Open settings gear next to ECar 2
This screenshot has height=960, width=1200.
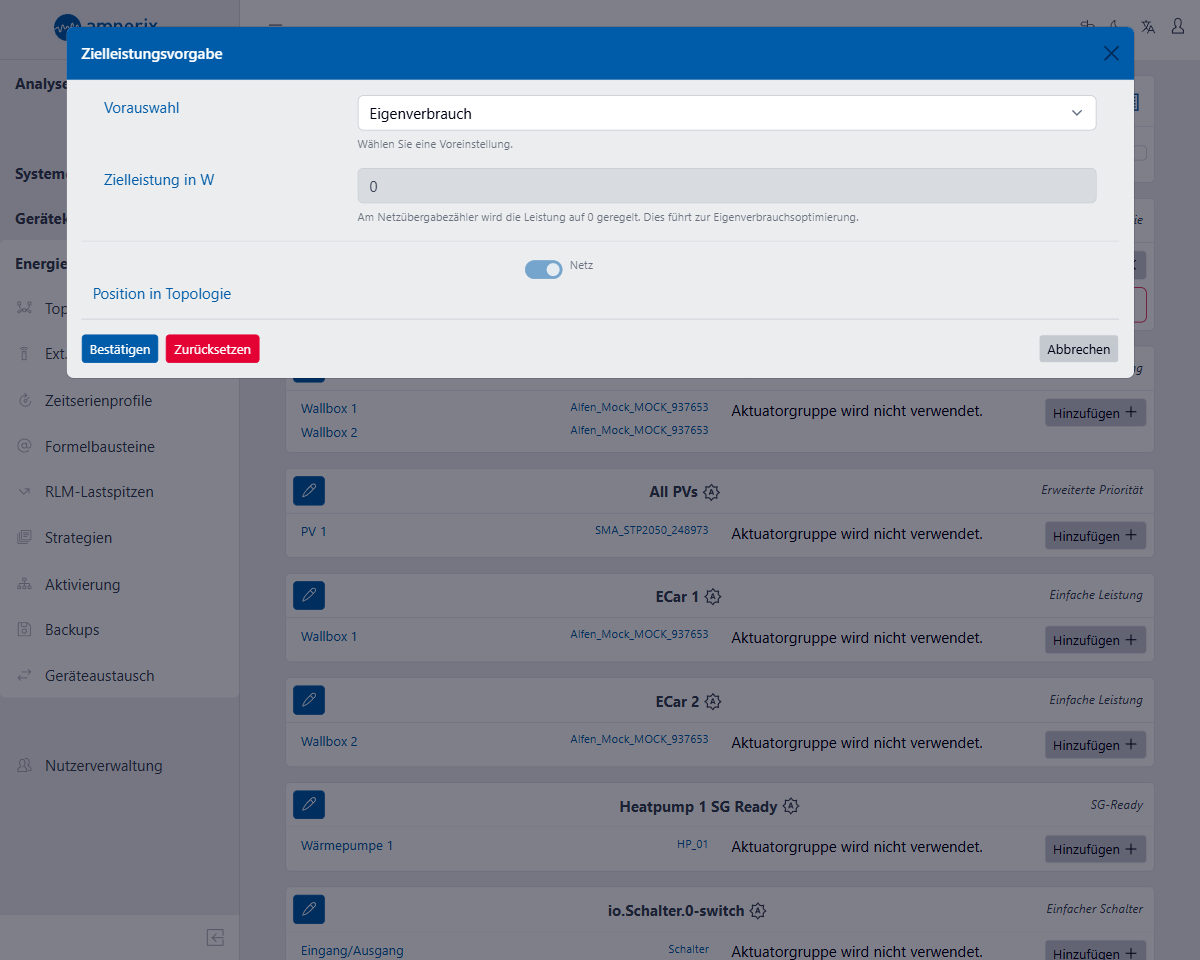tap(712, 701)
